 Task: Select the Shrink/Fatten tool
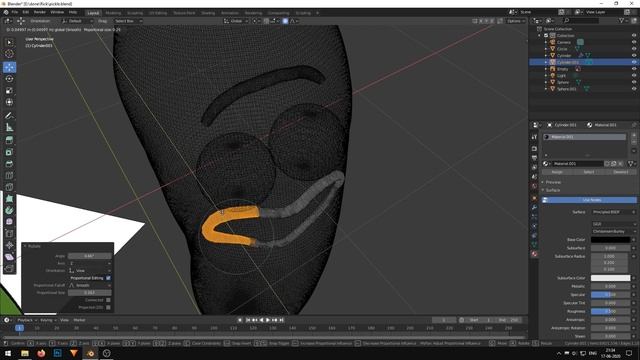tap(9, 245)
